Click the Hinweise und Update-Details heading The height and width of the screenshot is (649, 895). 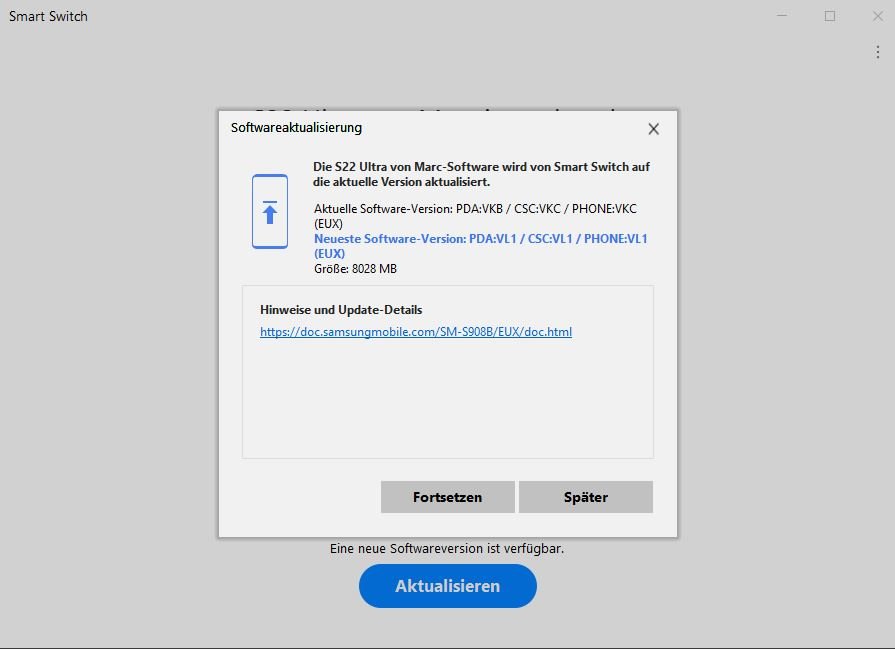341,310
